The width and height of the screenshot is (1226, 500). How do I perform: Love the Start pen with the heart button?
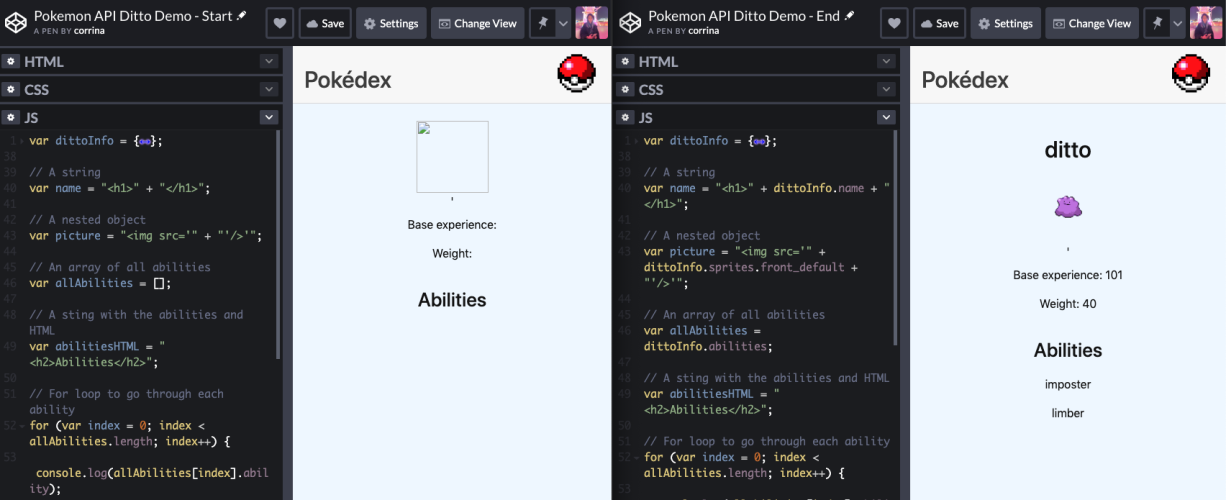pos(280,23)
